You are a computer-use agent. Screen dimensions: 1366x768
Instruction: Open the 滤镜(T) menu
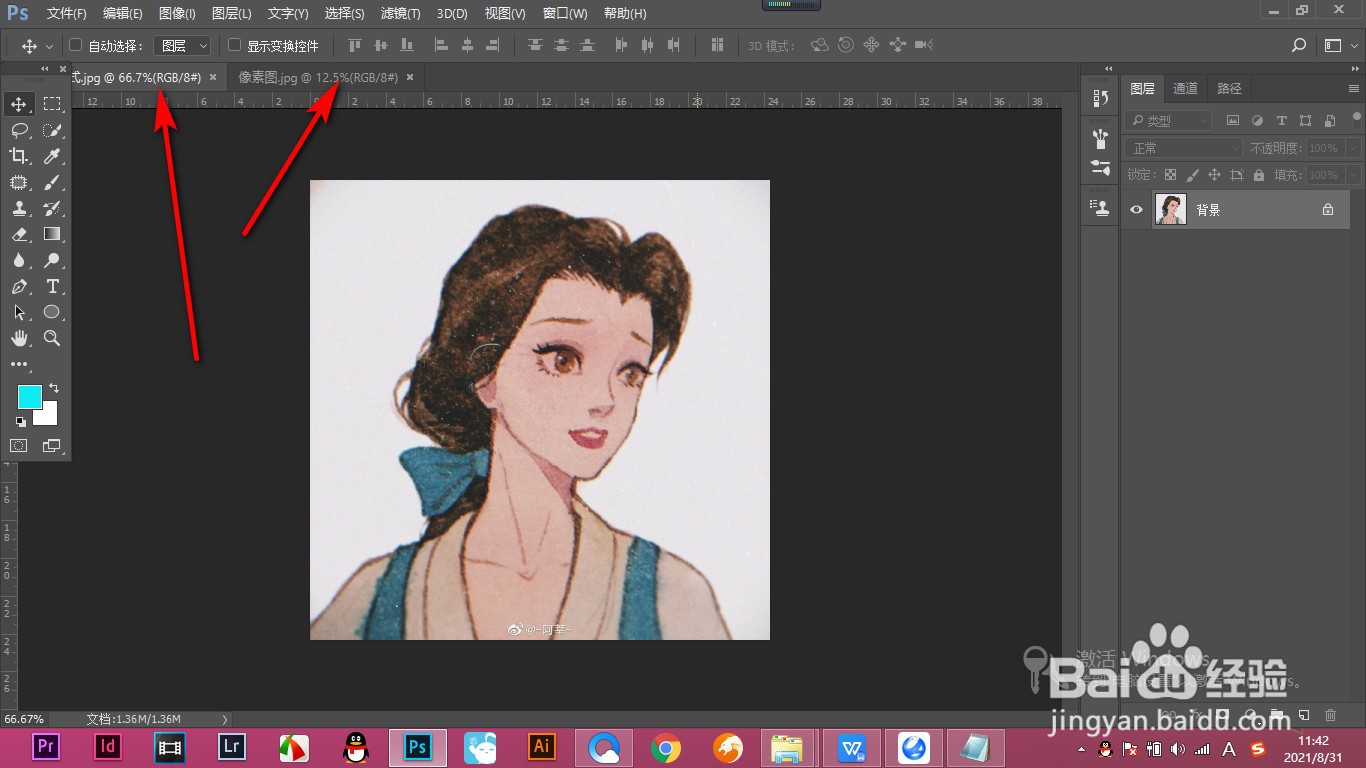(401, 14)
